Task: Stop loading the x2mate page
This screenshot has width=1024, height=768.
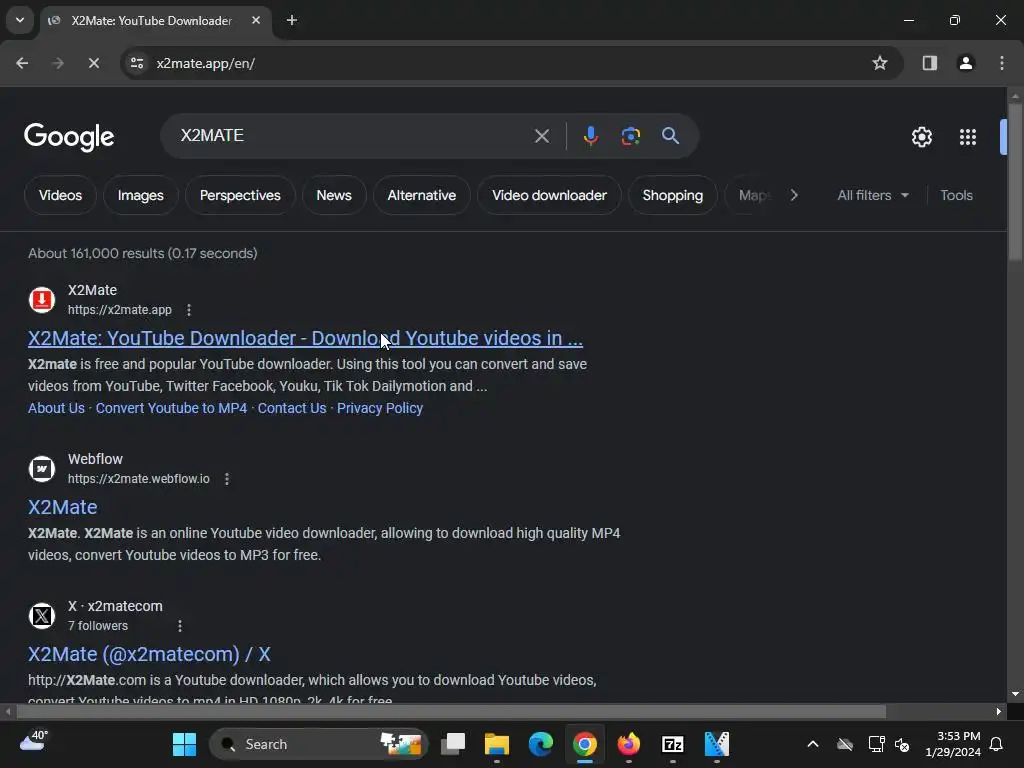Action: 93,63
